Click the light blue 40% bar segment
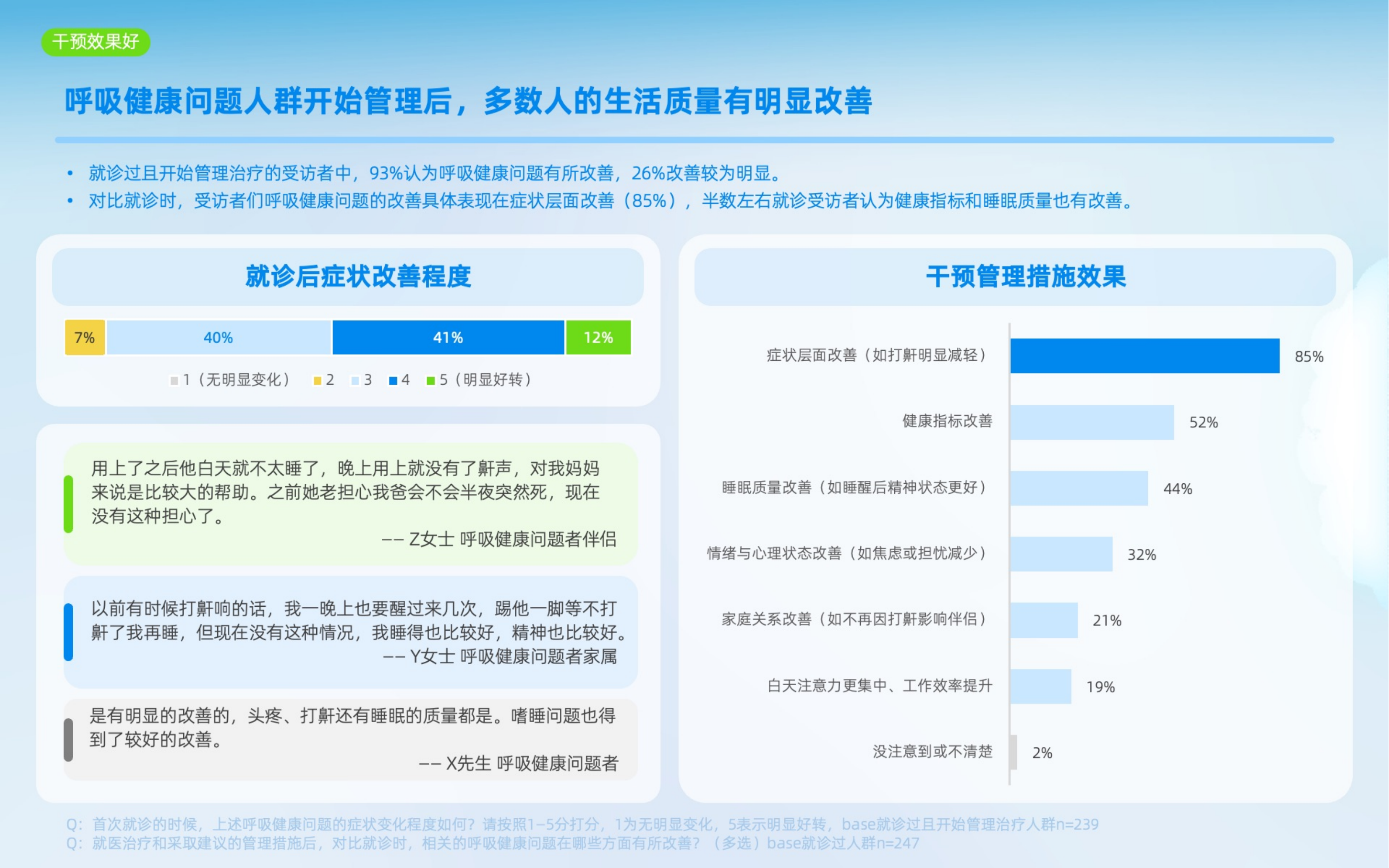 218,337
